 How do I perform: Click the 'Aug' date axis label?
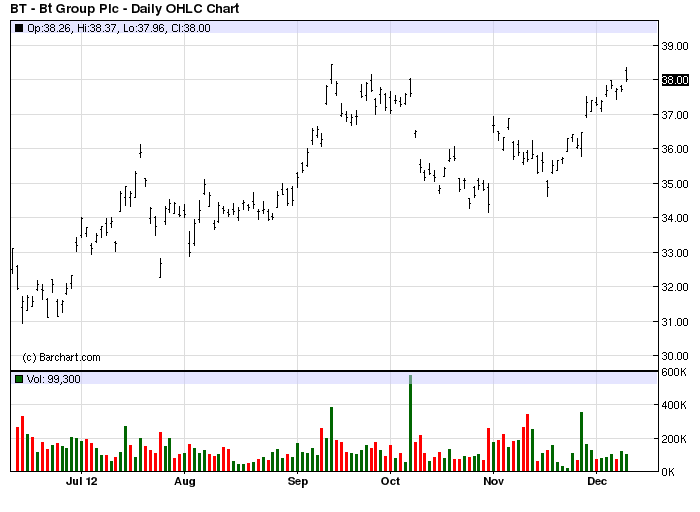tap(184, 481)
